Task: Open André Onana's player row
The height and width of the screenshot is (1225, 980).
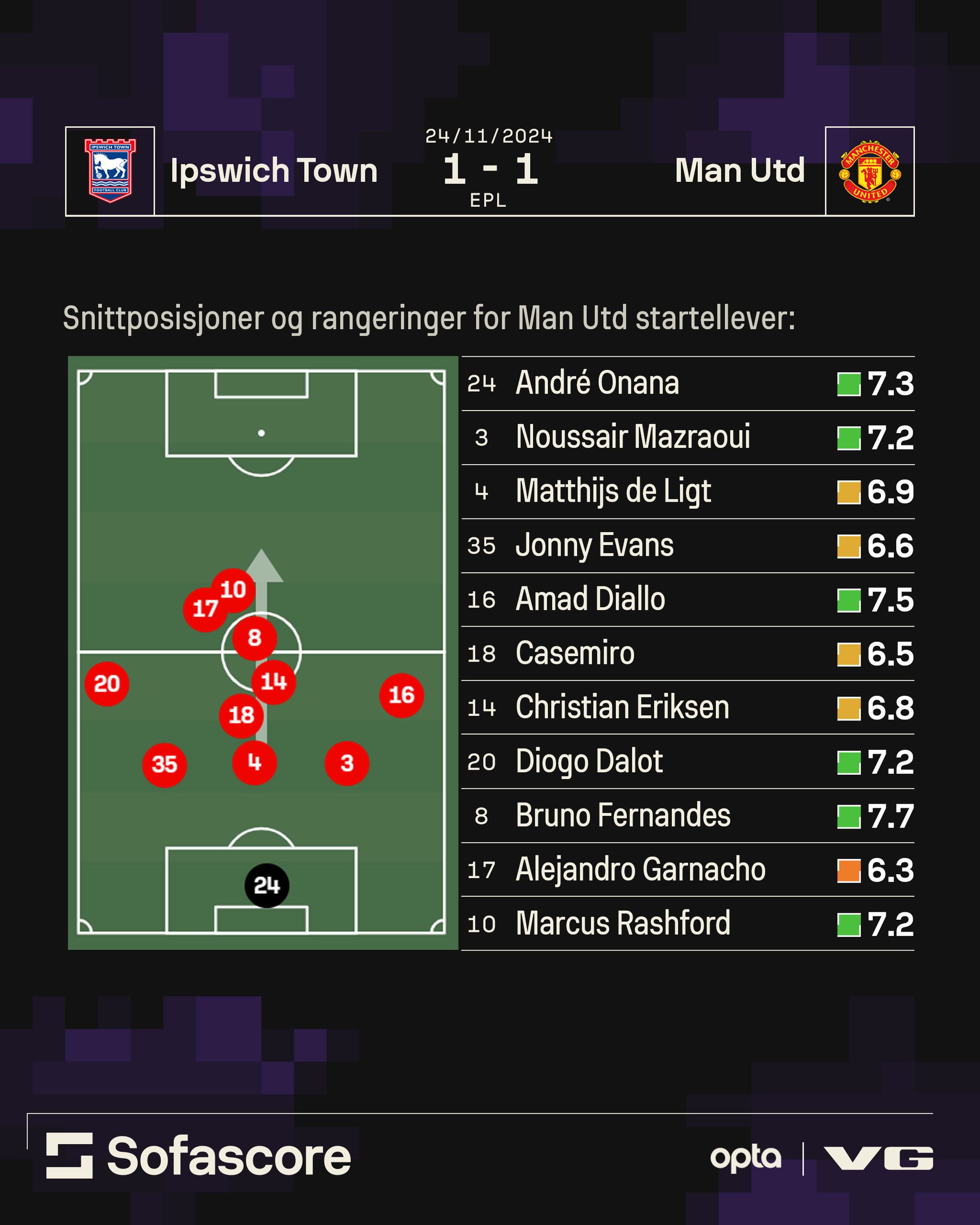Action: pyautogui.click(x=596, y=383)
